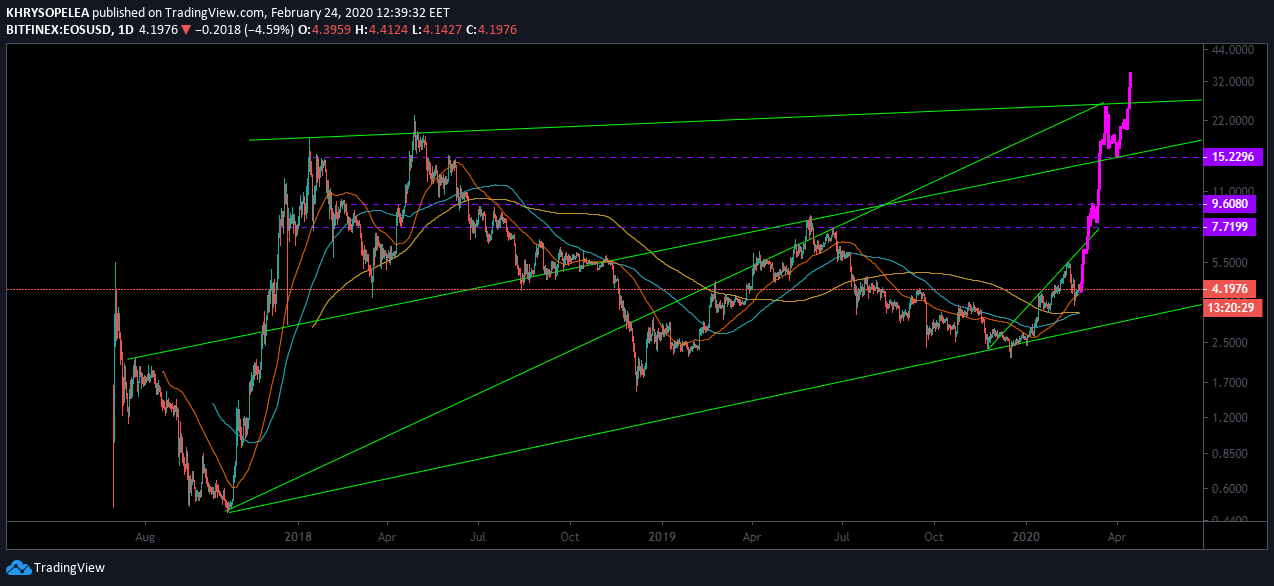
Task: Click the TradingView logo icon
Action: (18, 567)
